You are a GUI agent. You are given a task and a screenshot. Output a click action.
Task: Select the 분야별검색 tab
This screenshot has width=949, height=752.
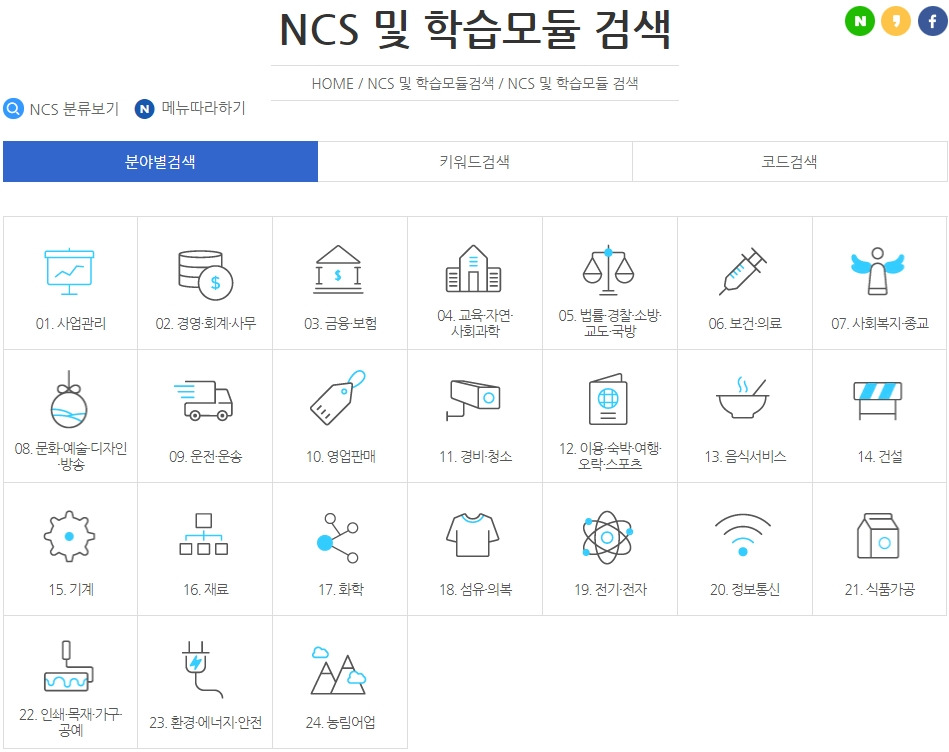pos(159,161)
